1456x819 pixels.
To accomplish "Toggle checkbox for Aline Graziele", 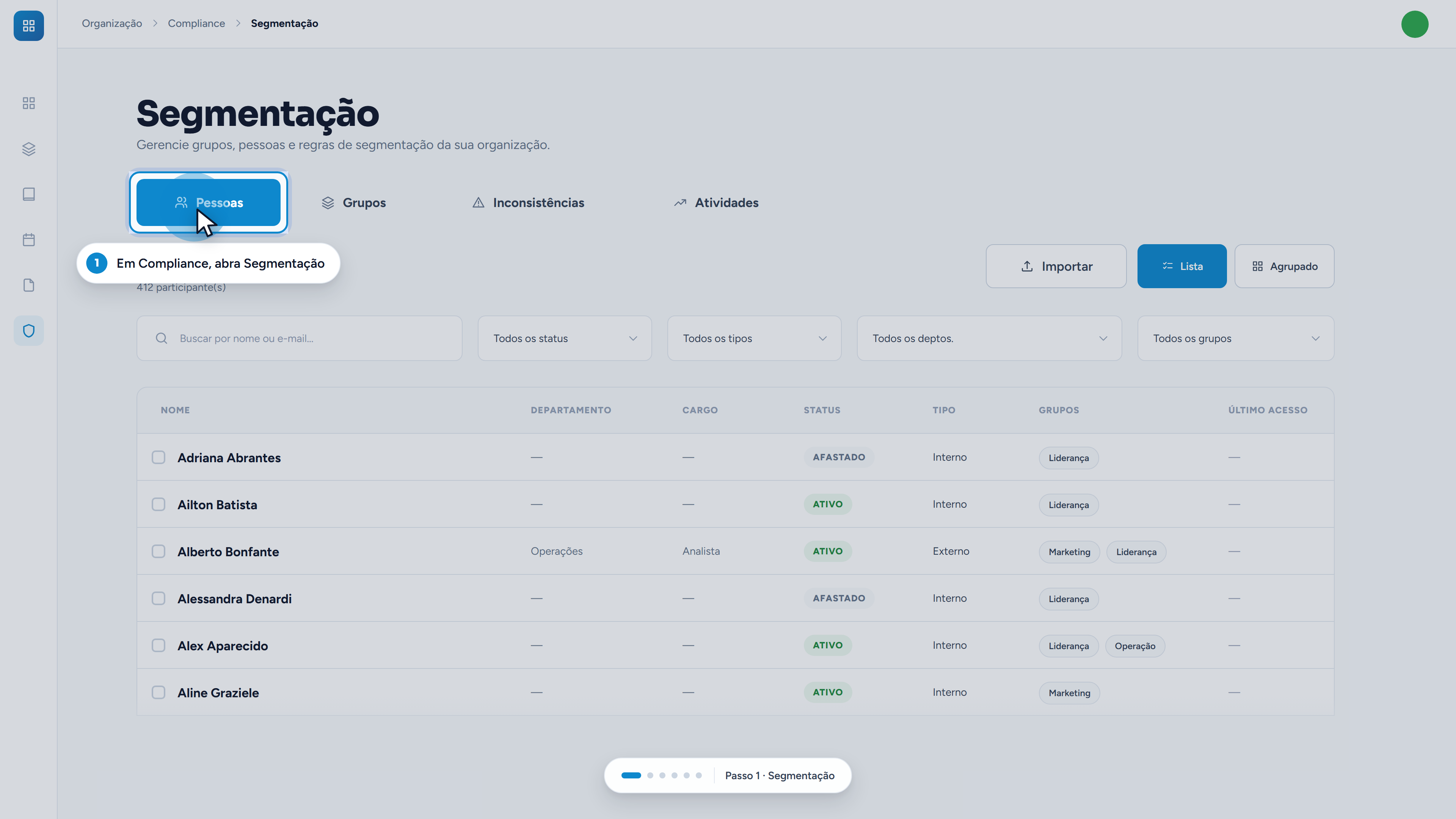I will coord(158,692).
